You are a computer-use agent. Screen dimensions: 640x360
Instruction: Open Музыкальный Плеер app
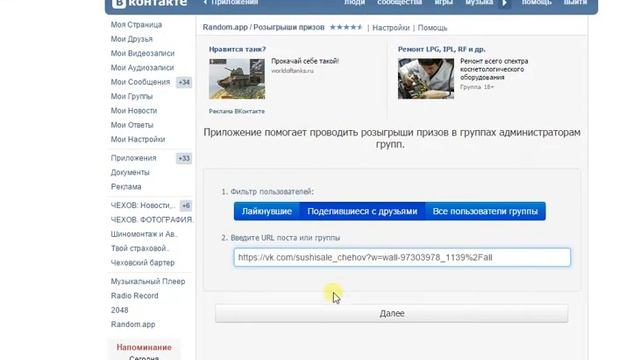coord(148,281)
